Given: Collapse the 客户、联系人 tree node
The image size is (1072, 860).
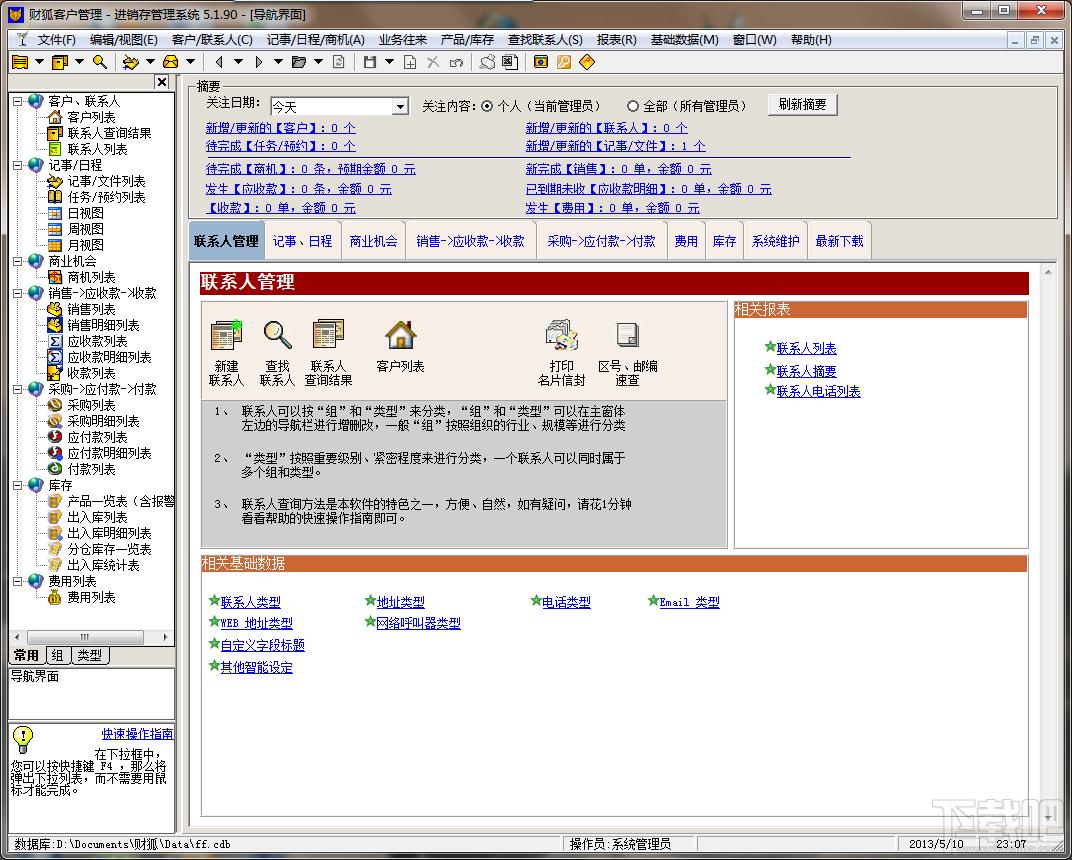Looking at the screenshot, I should point(18,101).
